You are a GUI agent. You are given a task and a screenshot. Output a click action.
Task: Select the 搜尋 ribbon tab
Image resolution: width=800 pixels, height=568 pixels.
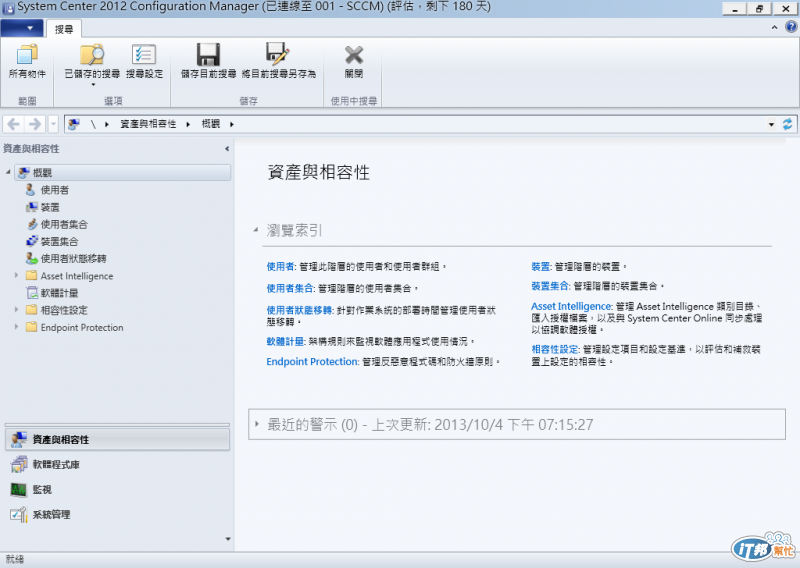[64, 29]
